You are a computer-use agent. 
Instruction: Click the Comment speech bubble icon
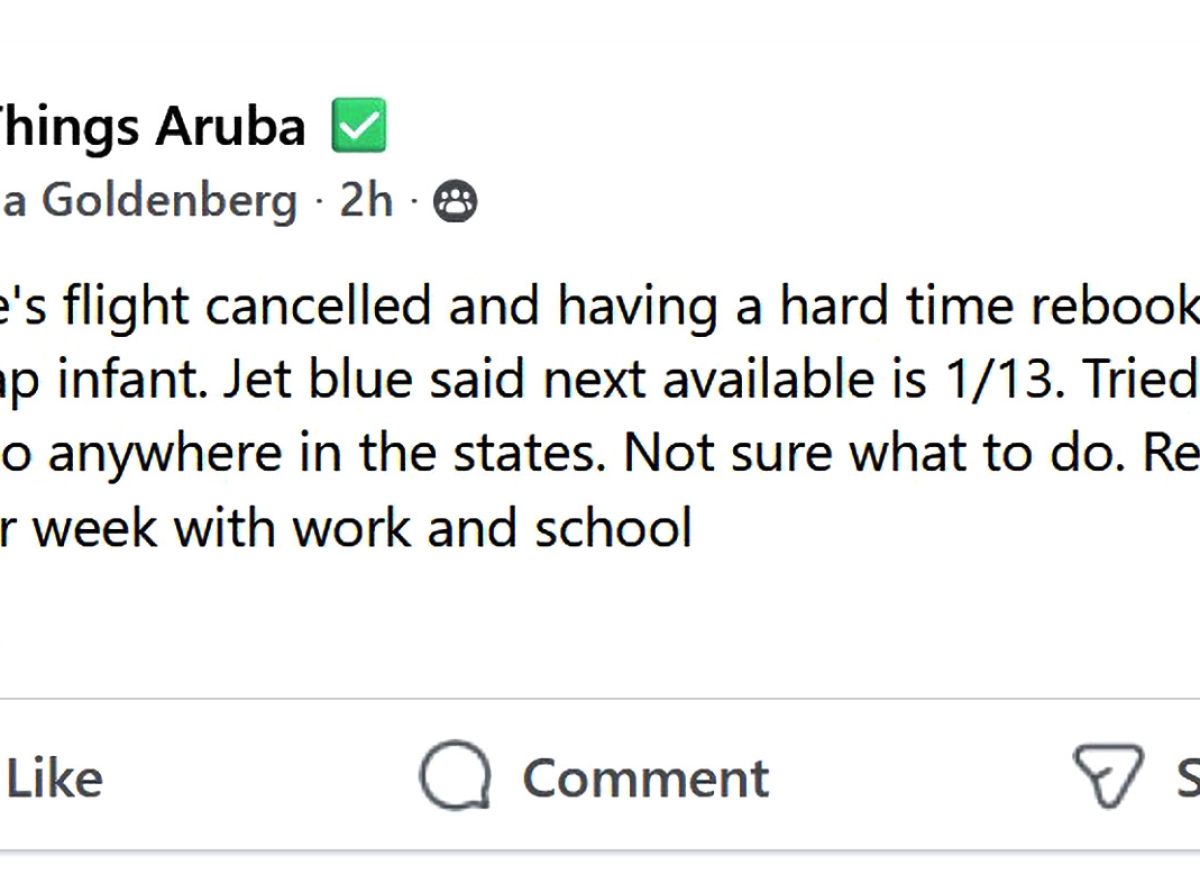tap(455, 776)
